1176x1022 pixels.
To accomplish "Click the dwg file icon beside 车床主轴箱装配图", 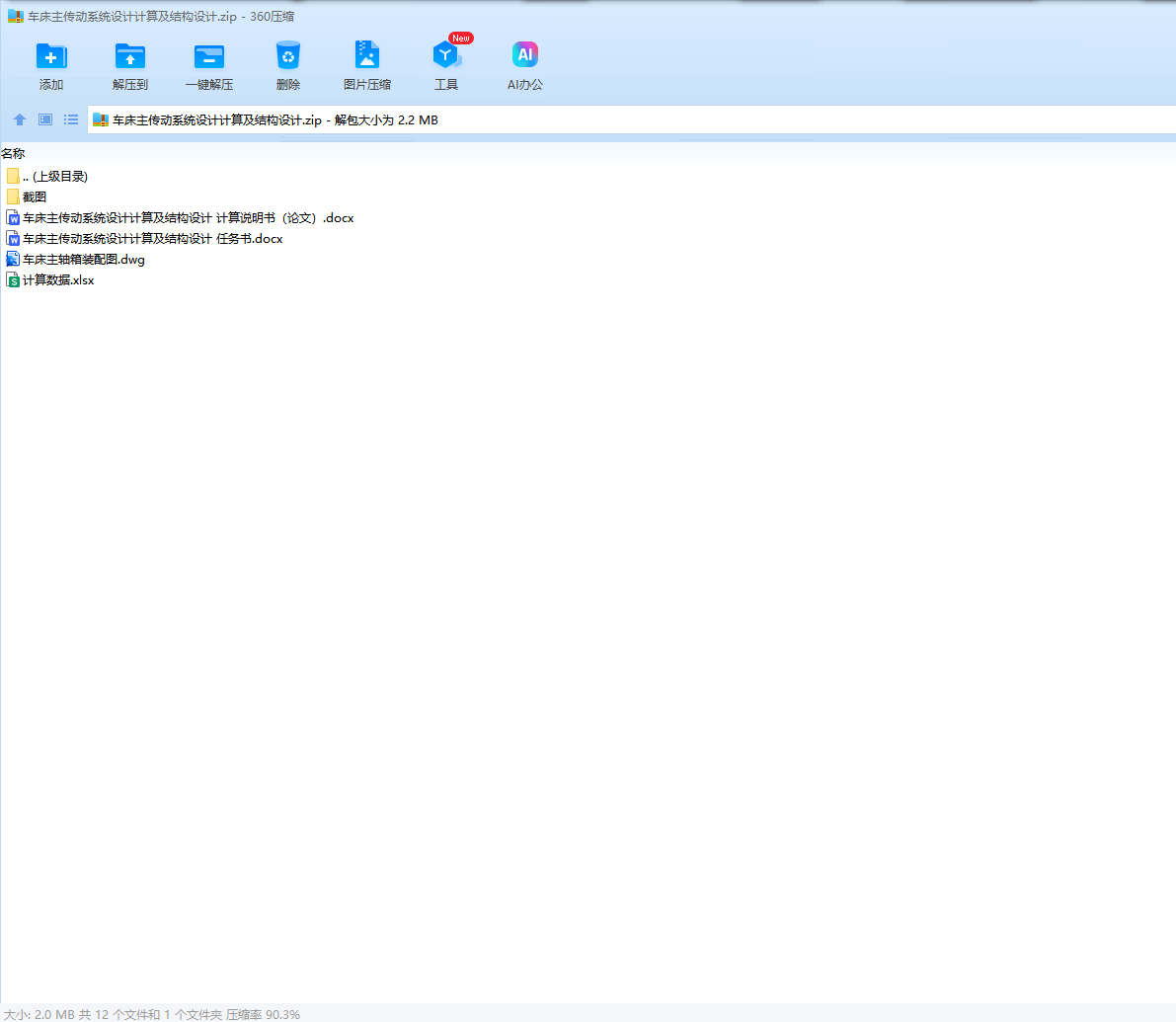I will (x=13, y=260).
